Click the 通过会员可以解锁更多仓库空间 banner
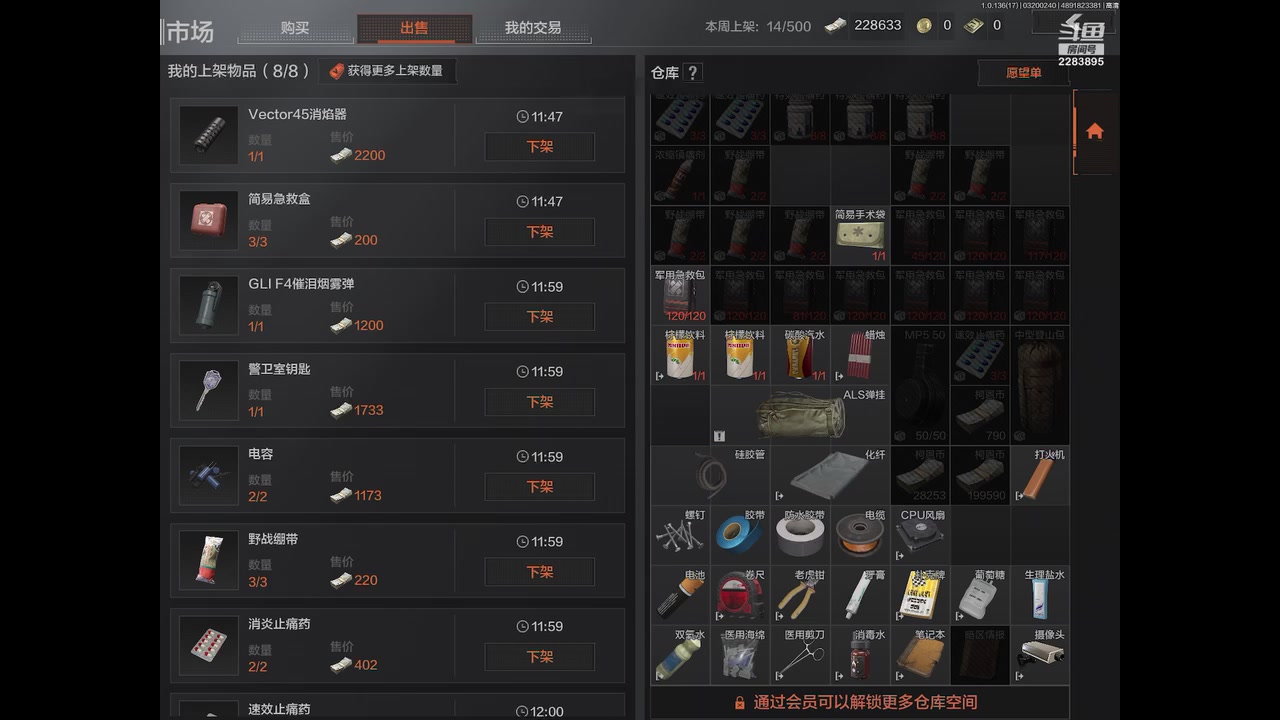 click(x=860, y=702)
